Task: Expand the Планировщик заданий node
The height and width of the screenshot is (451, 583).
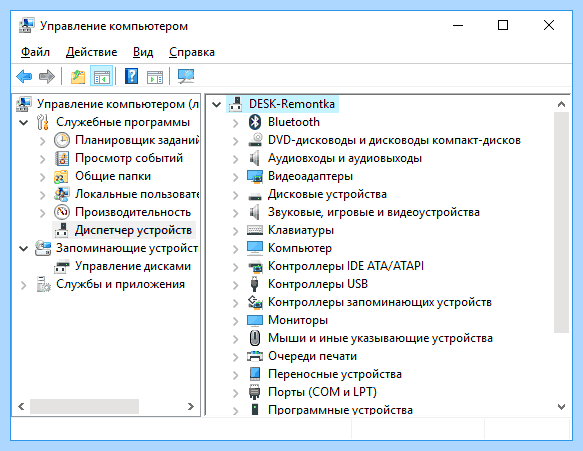Action: tap(42, 141)
